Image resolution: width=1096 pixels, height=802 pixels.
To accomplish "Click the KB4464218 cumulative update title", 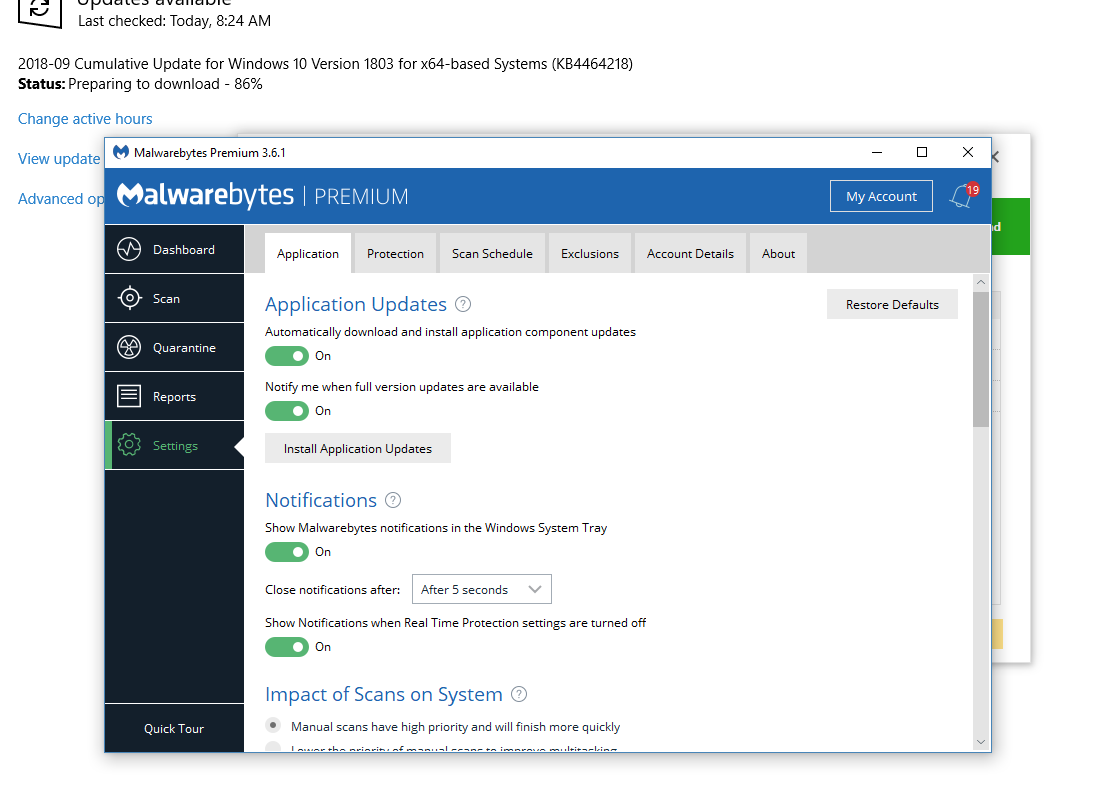I will 325,64.
